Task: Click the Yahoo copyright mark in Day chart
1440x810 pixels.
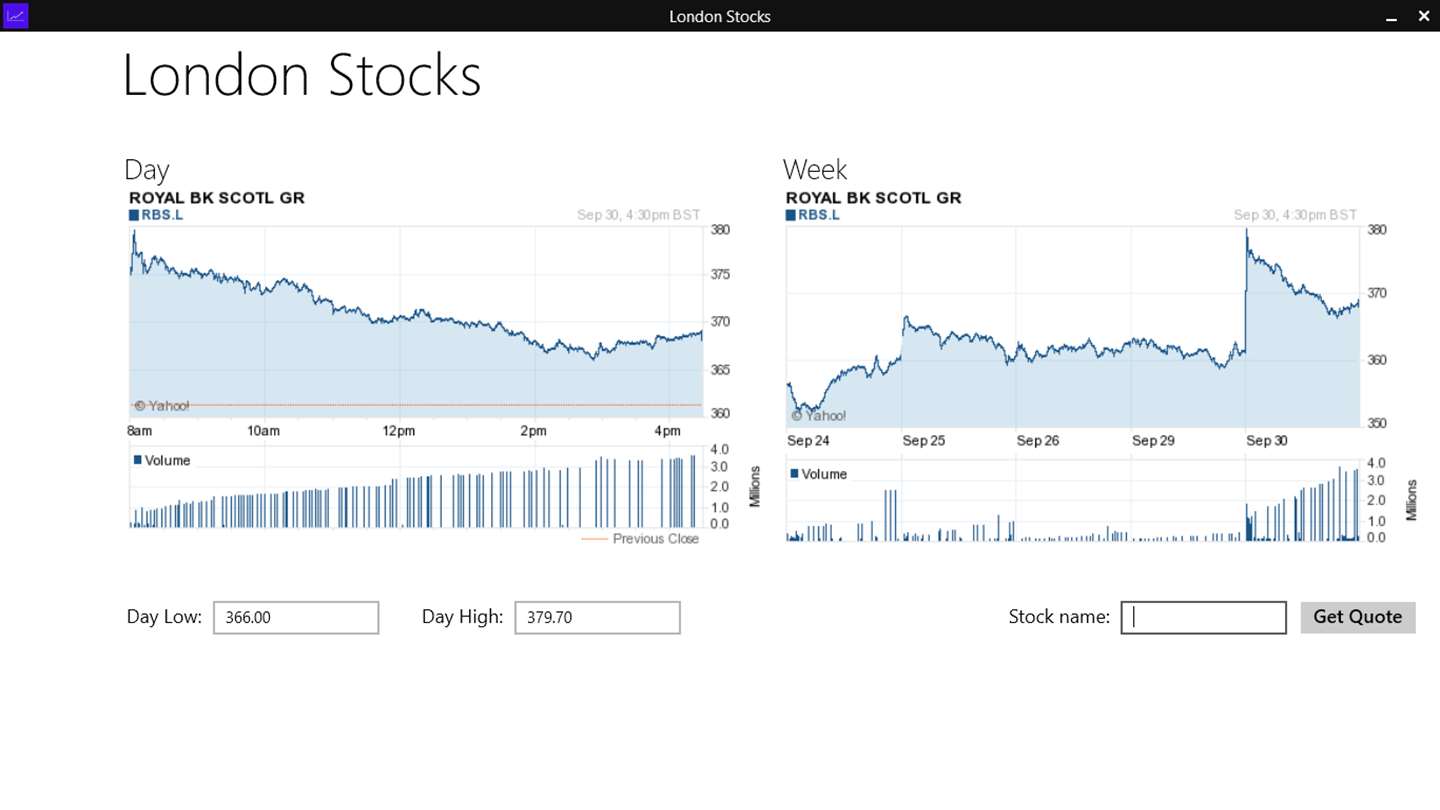Action: click(x=162, y=406)
